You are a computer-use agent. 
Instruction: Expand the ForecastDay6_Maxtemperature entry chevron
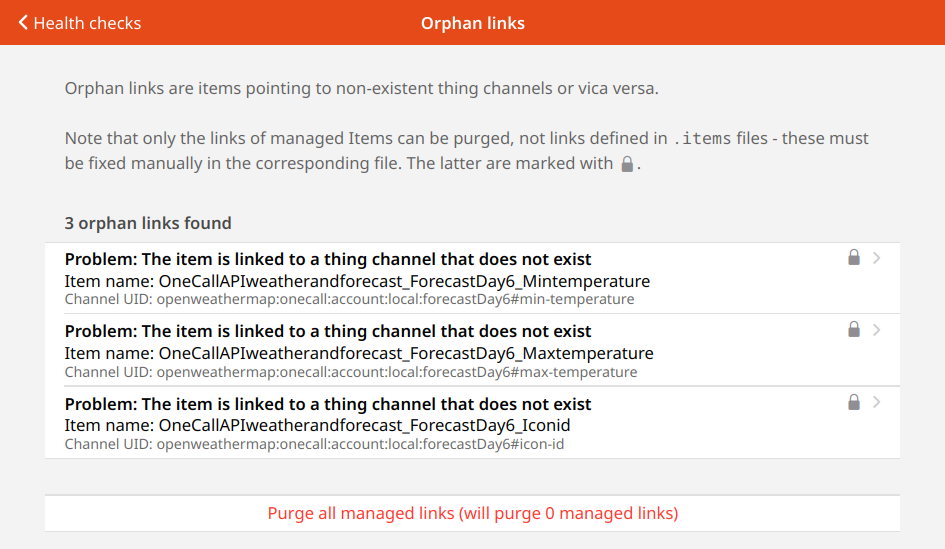tap(877, 330)
